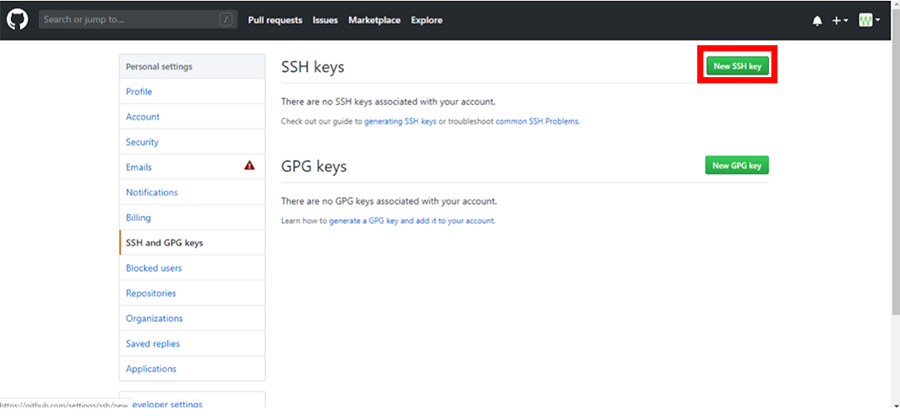
Task: Select SSH and GPG keys sidebar item
Action: click(192, 243)
